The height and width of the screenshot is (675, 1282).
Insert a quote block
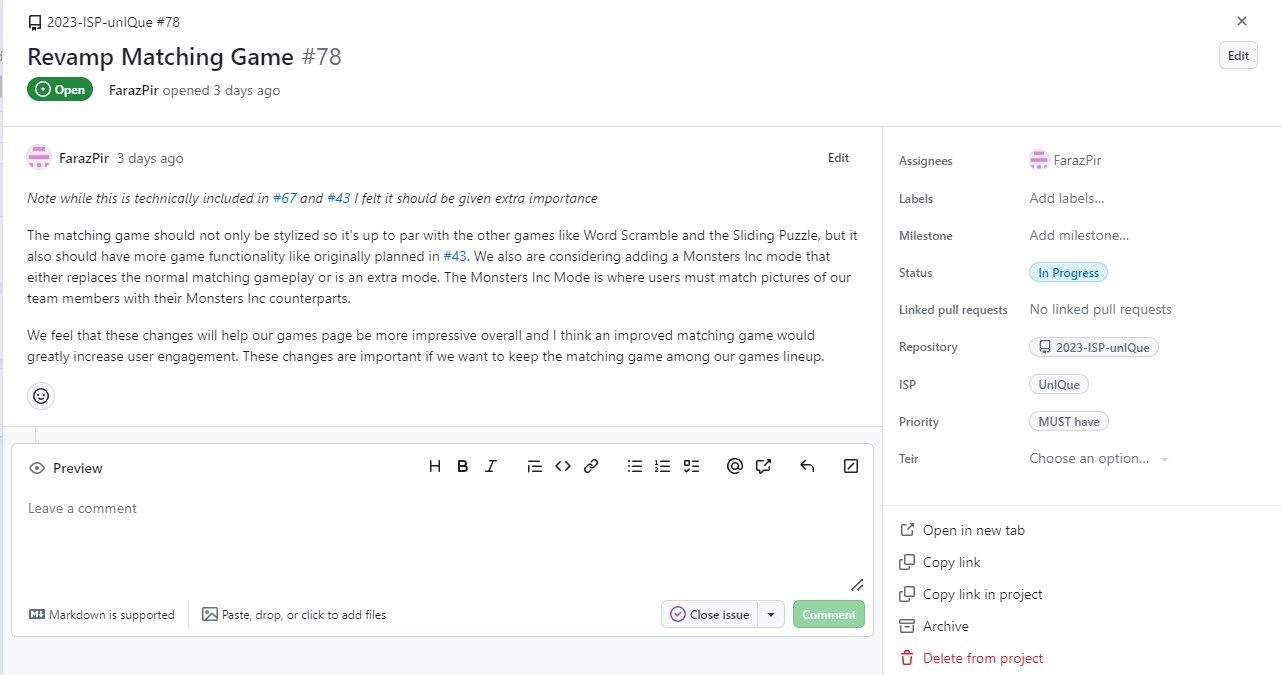click(x=534, y=465)
